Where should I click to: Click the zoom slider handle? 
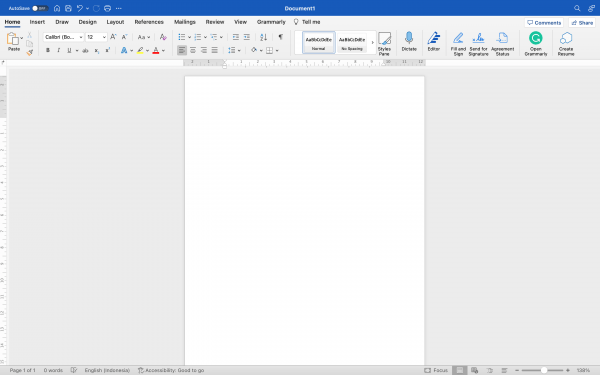[x=544, y=370]
